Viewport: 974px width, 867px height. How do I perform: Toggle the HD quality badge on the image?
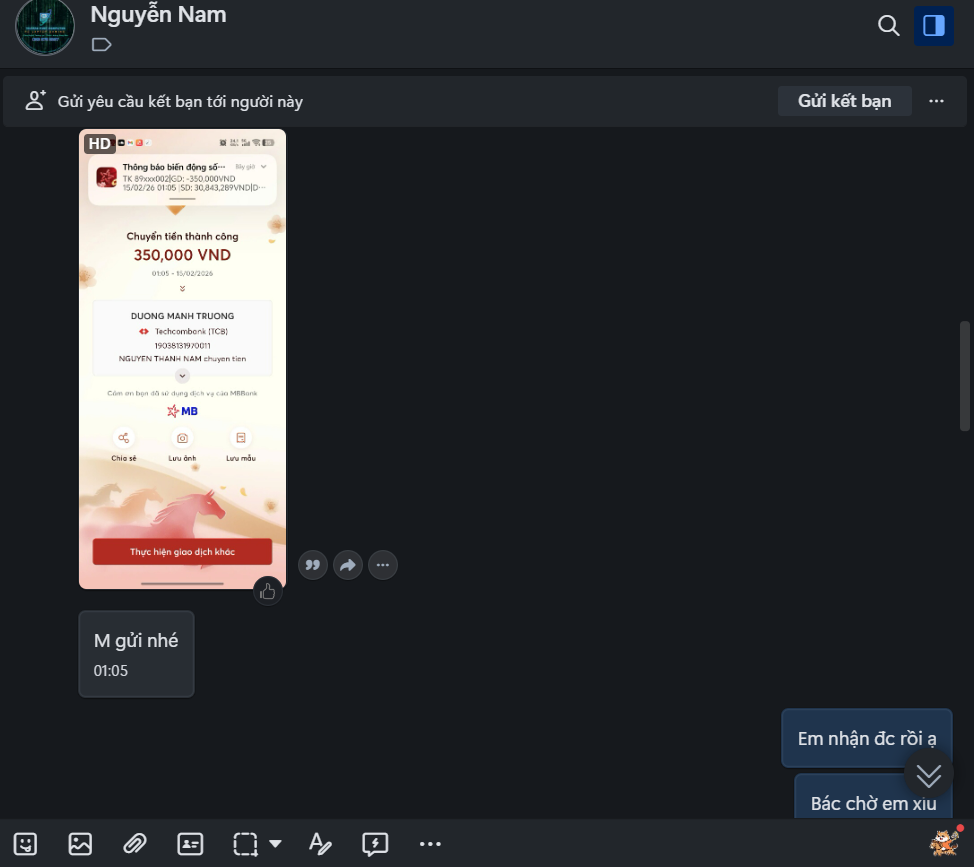coord(99,143)
